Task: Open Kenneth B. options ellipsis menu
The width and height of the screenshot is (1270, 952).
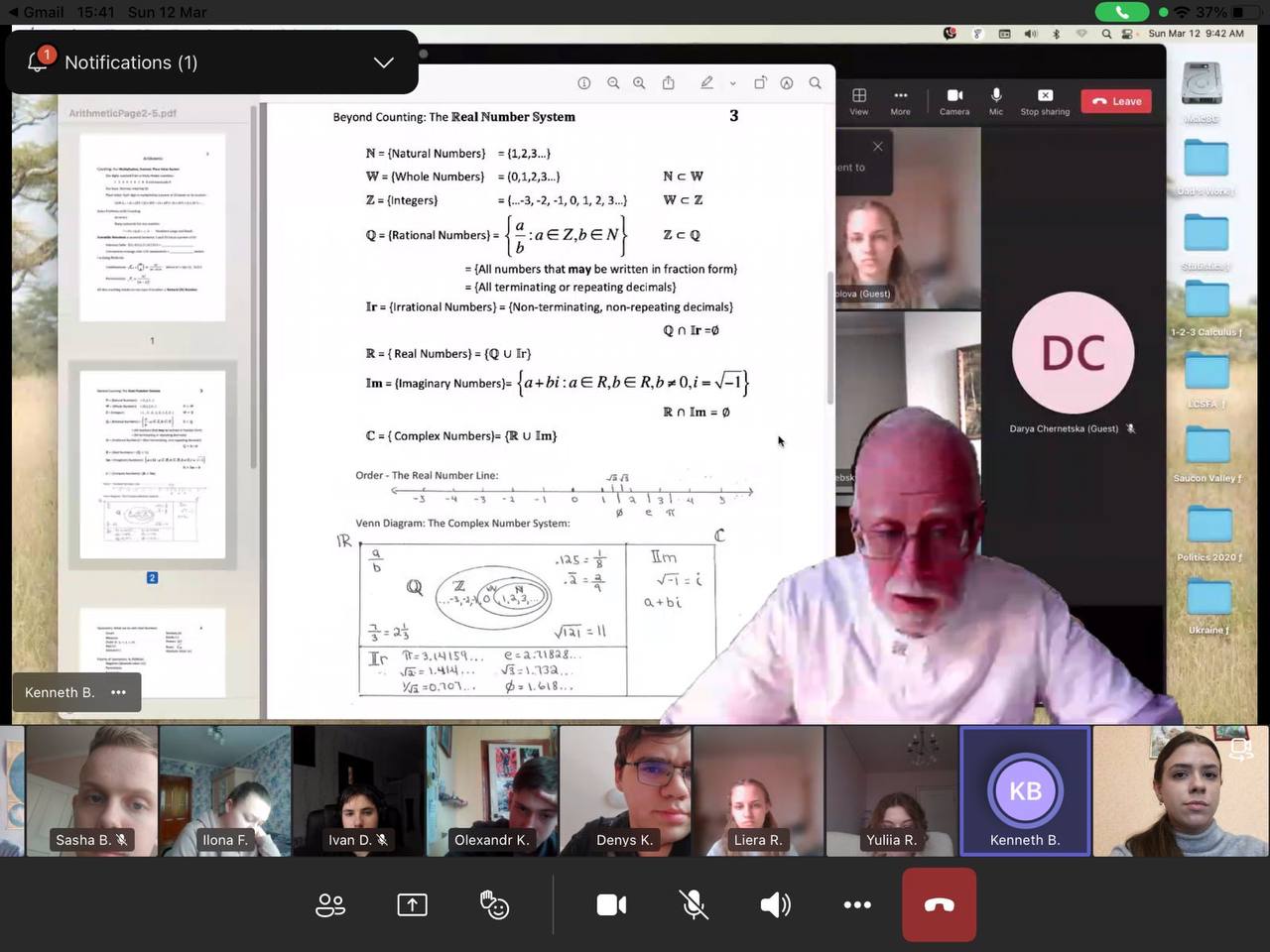Action: (x=119, y=692)
